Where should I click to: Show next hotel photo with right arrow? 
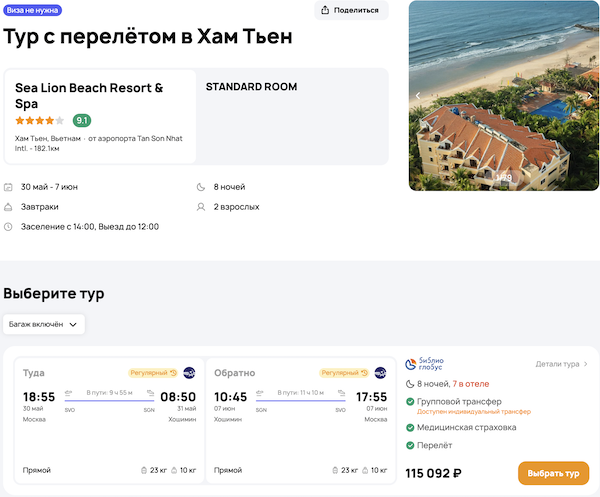pos(590,96)
